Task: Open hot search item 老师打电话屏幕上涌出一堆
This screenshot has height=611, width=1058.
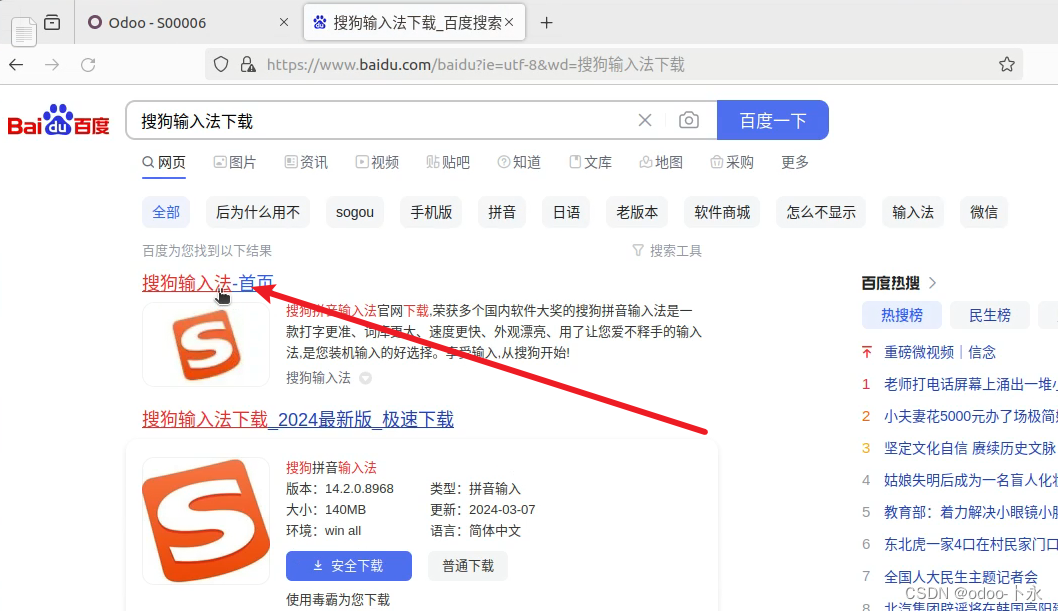Action: [x=970, y=384]
